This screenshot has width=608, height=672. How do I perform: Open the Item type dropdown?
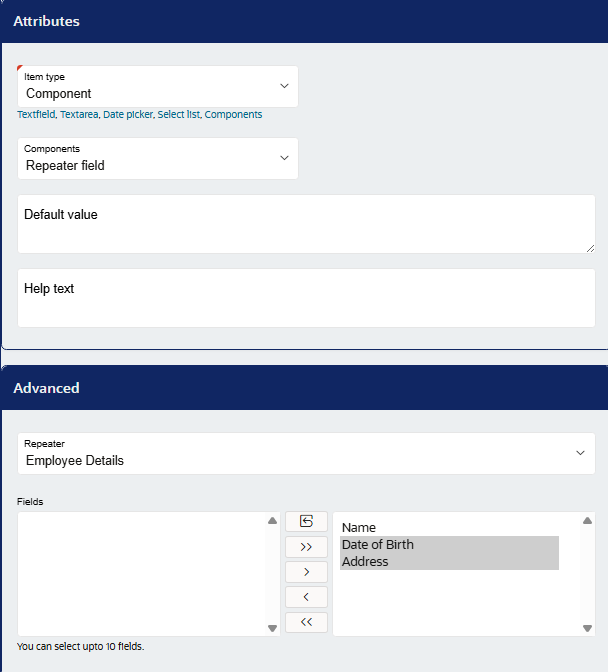coord(158,87)
